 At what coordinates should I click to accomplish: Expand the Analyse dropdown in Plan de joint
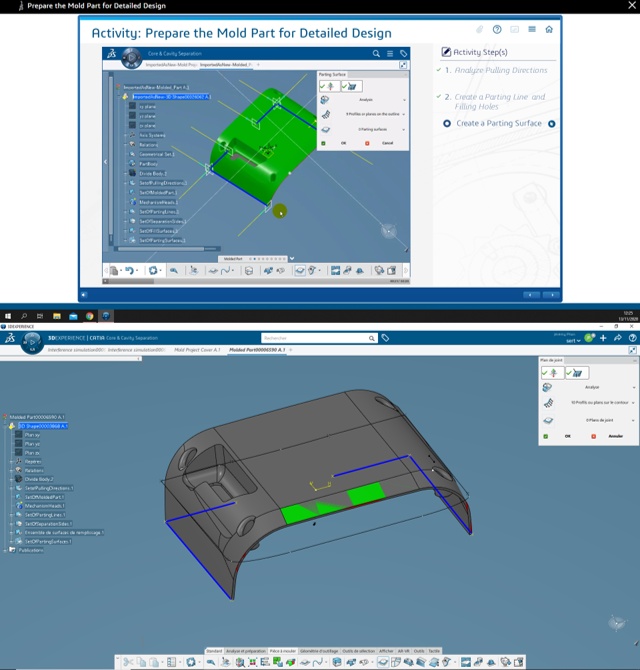[634, 387]
